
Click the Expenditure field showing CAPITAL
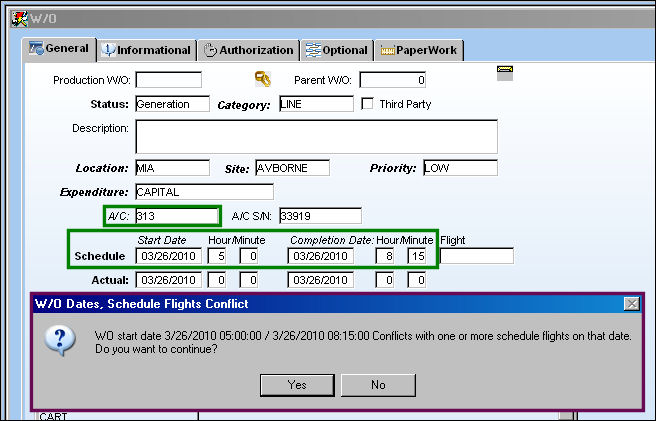(205, 192)
